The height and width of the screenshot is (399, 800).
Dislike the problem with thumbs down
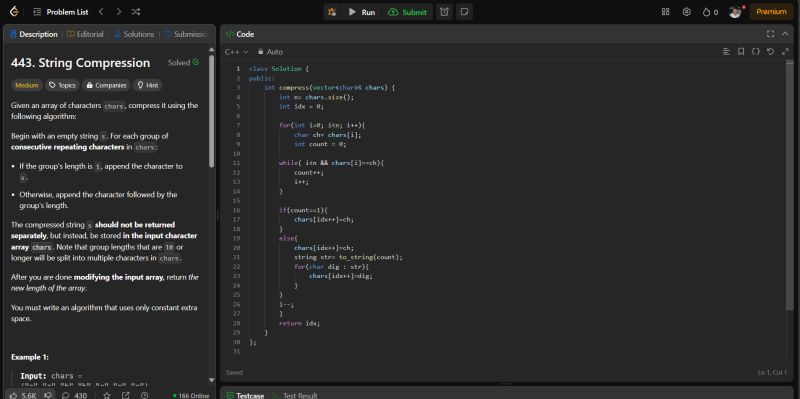click(x=48, y=395)
